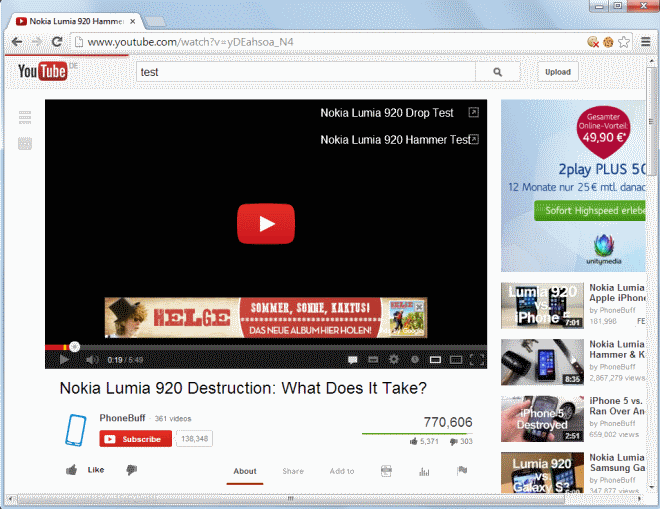660x509 pixels.
Task: Click the search field containing test
Action: 306,72
